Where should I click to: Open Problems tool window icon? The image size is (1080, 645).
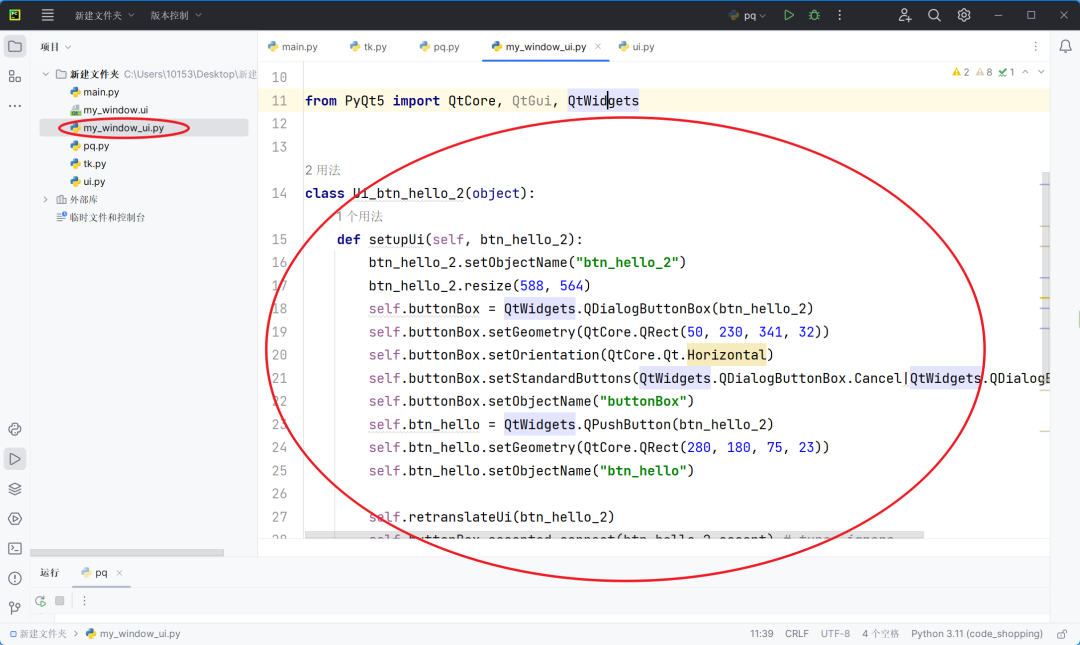click(14, 578)
